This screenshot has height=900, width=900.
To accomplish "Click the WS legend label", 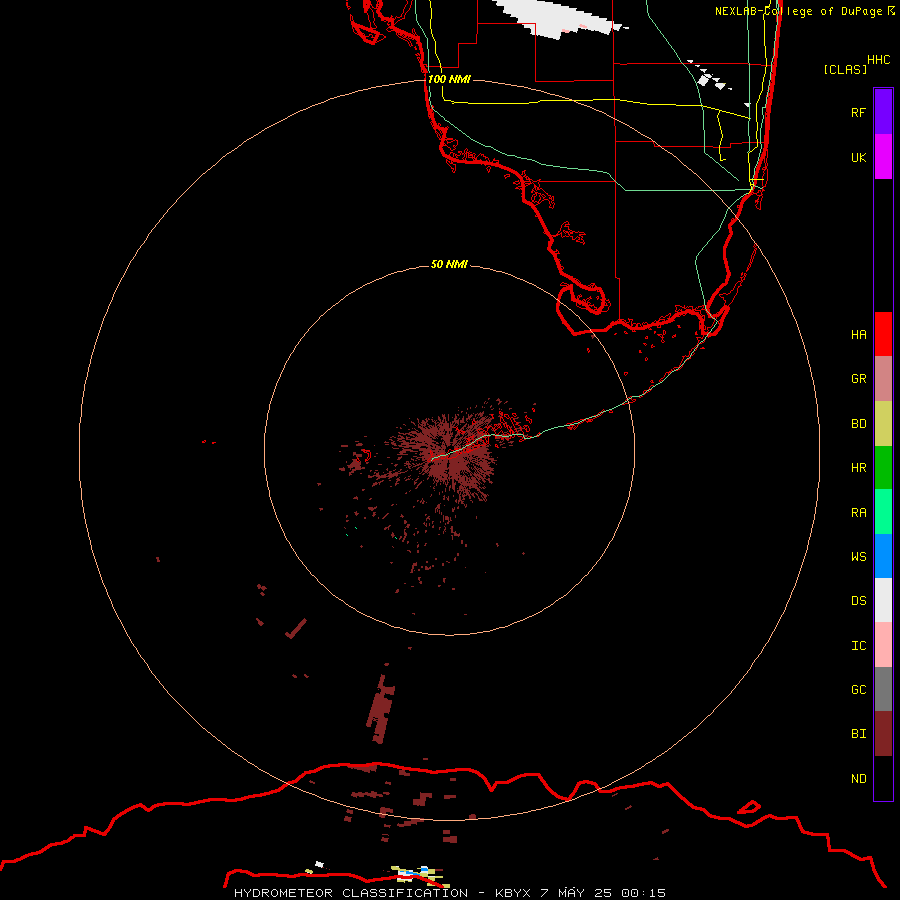I will click(x=858, y=557).
